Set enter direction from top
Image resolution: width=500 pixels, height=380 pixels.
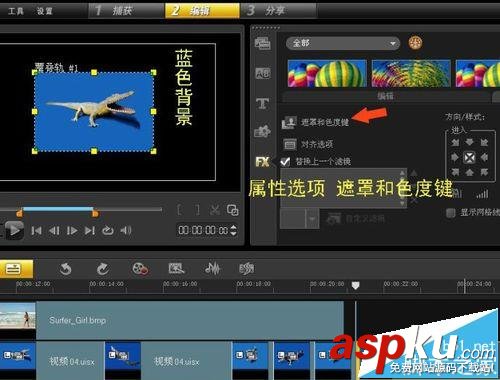click(x=469, y=142)
